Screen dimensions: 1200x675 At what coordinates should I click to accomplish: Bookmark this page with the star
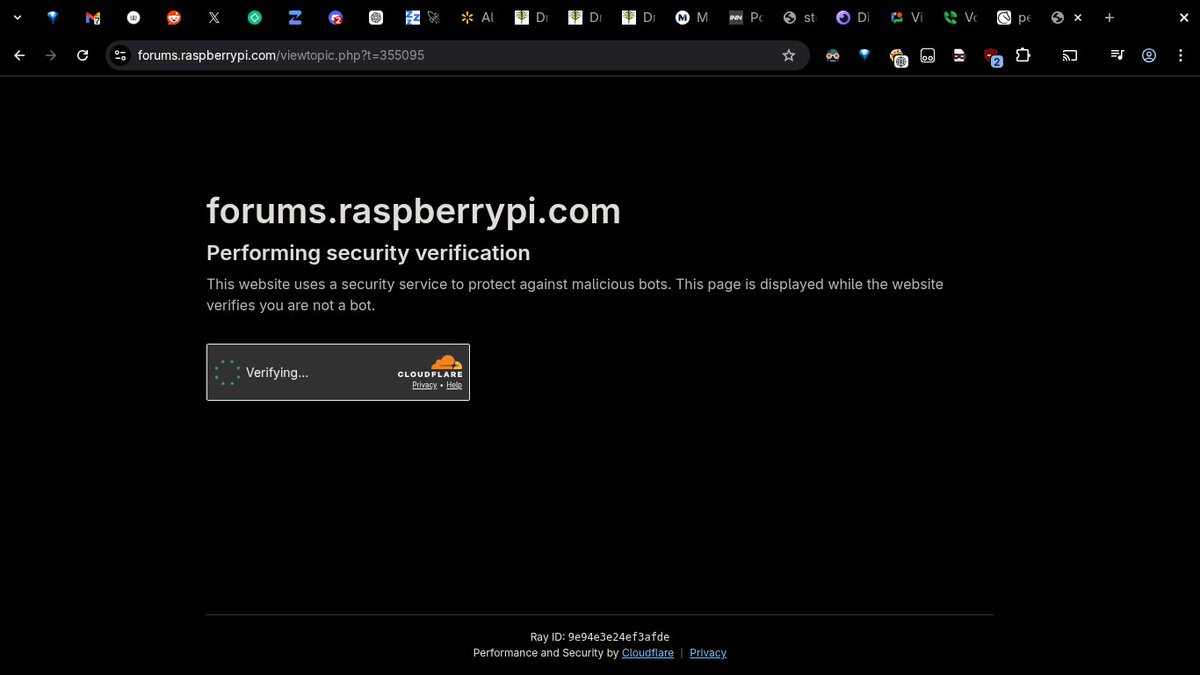tap(789, 55)
